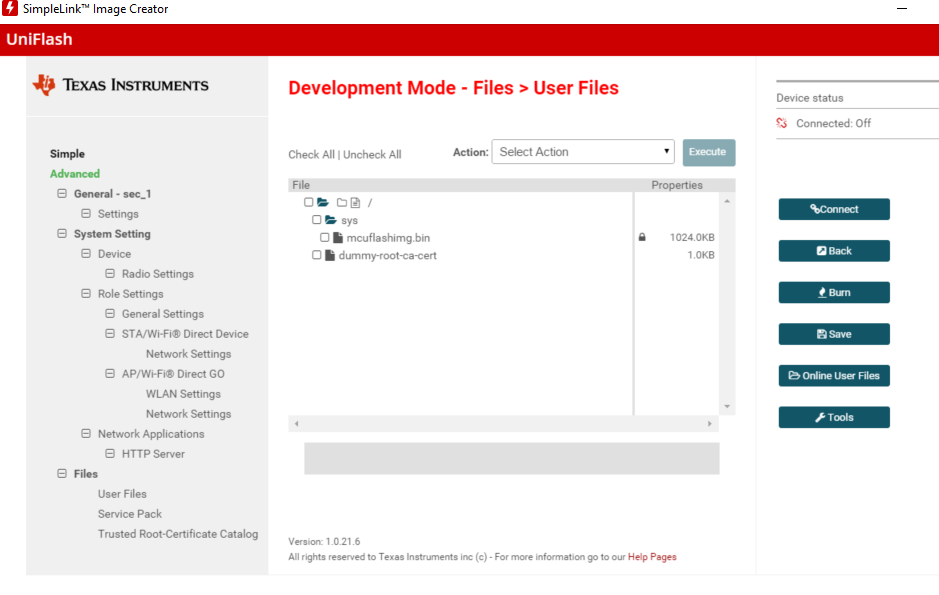Click the SimpleLink Image Creator app icon
The height and width of the screenshot is (595, 939).
click(x=10, y=8)
